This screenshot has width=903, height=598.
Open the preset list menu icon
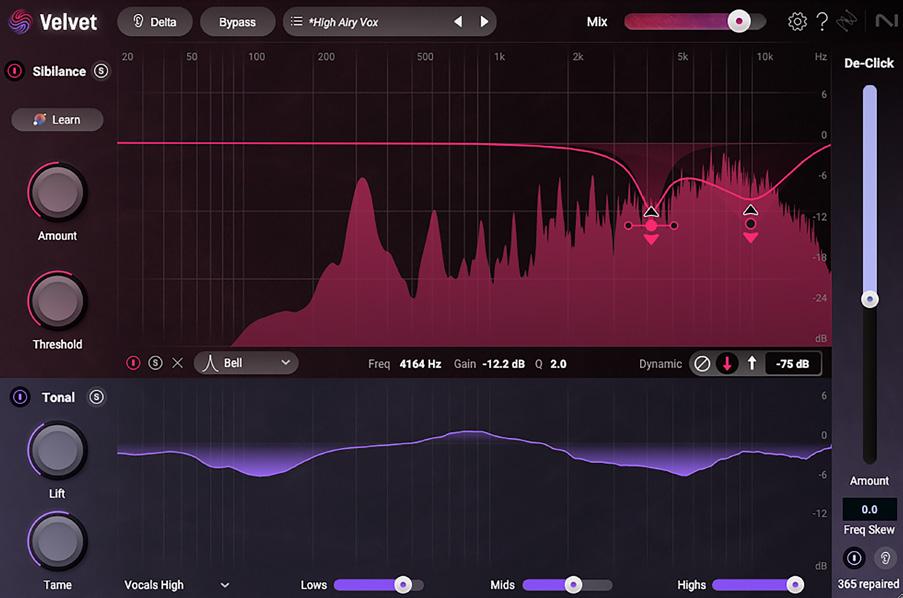point(296,21)
